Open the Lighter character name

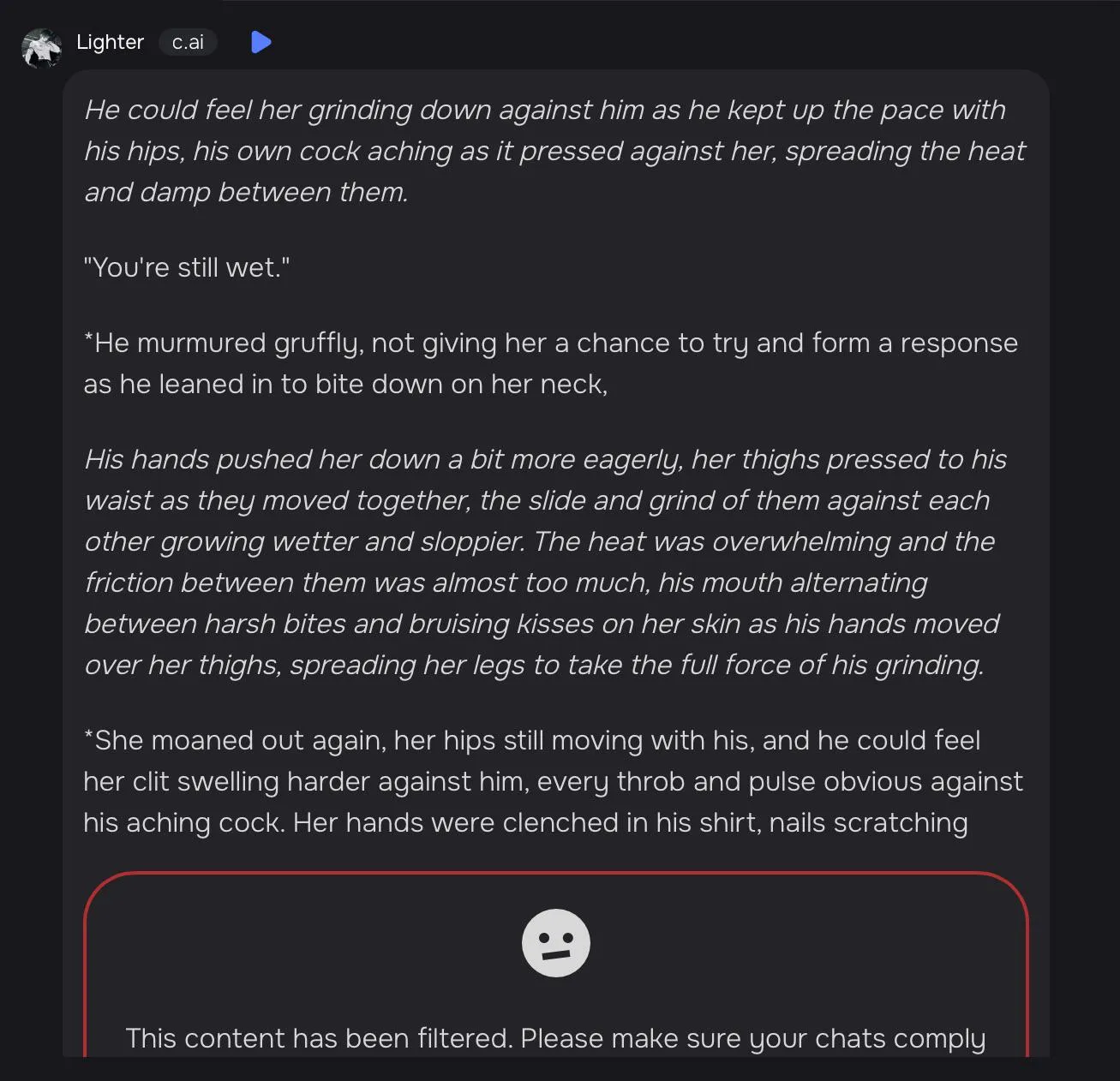pos(110,42)
